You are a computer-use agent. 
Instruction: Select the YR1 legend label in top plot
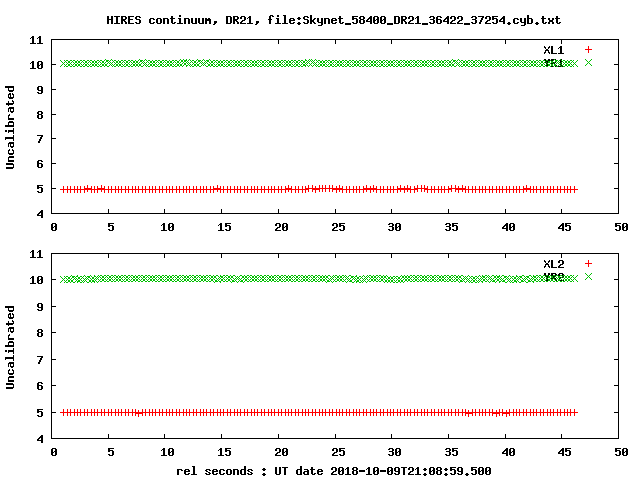pyautogui.click(x=554, y=63)
